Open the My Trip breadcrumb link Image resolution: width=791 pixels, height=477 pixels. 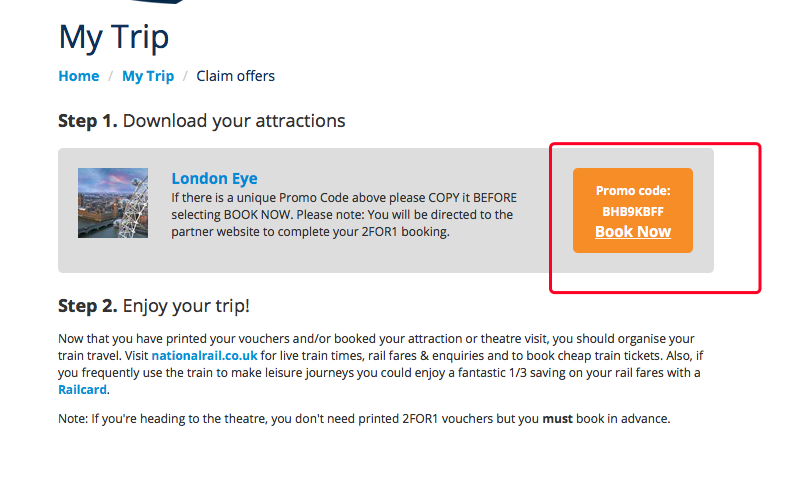click(x=148, y=76)
